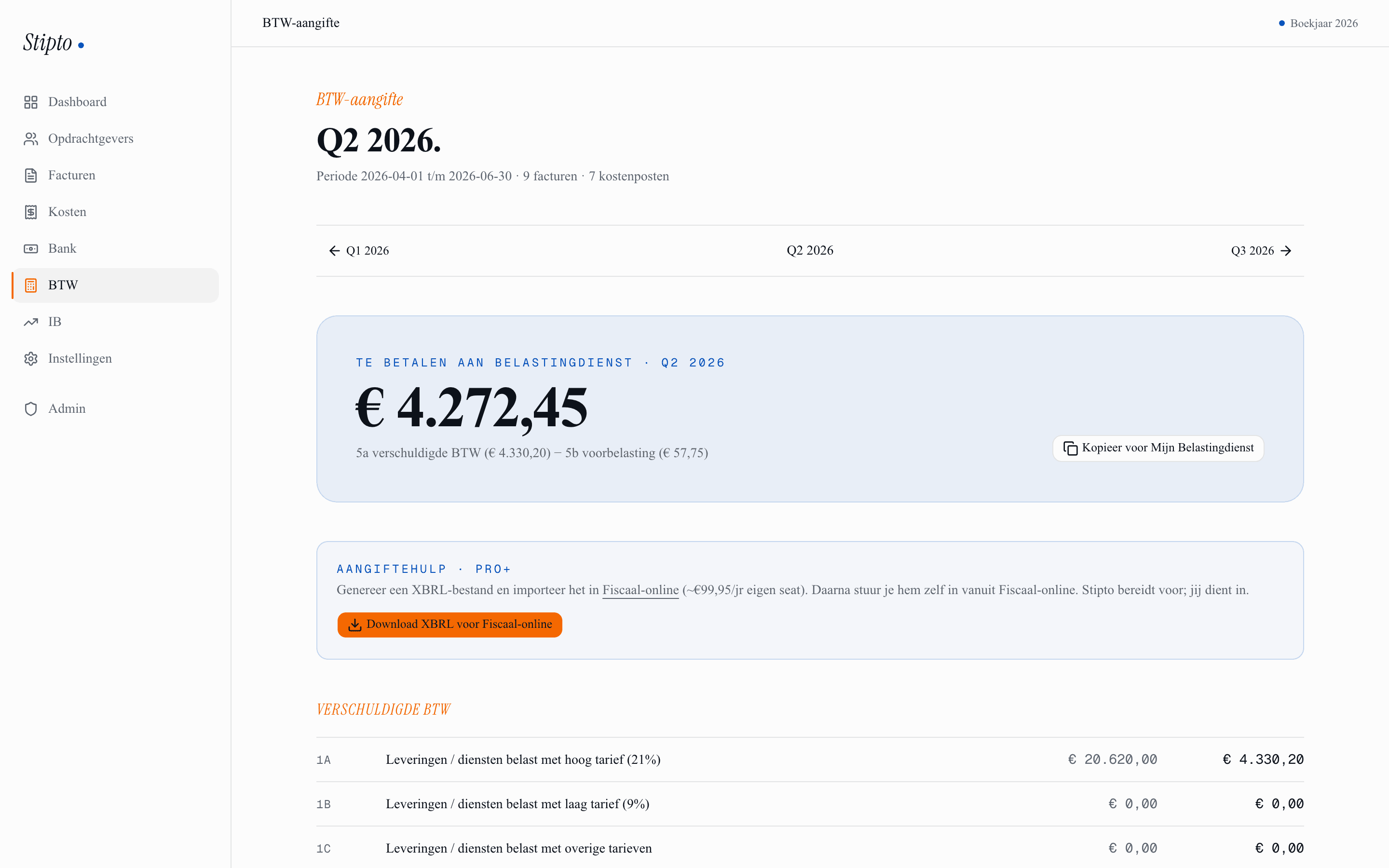
Task: Click Kopieer voor Mijn Belastingdienst button
Action: (x=1158, y=448)
